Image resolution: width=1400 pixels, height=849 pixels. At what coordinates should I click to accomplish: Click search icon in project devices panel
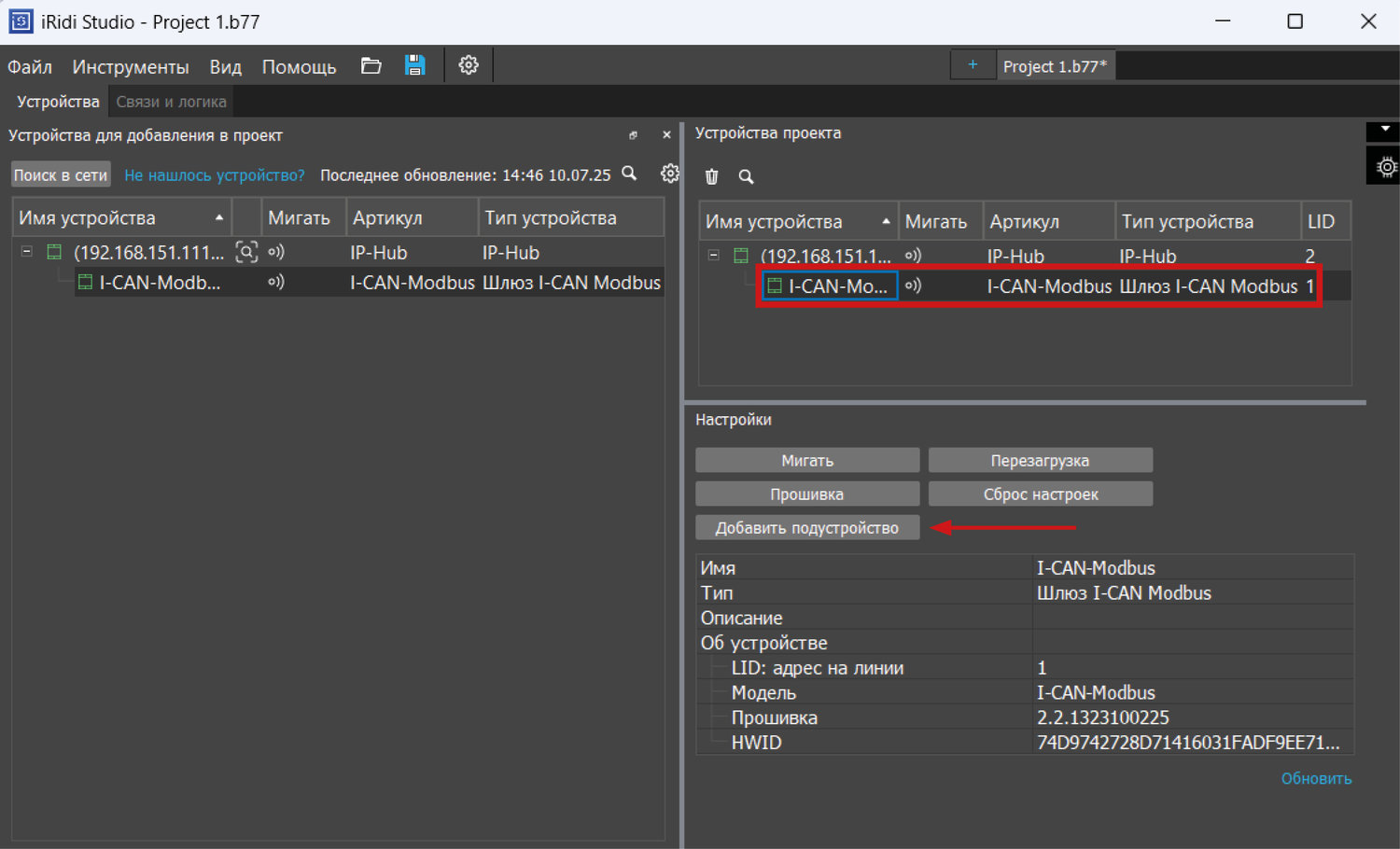pyautogui.click(x=746, y=176)
